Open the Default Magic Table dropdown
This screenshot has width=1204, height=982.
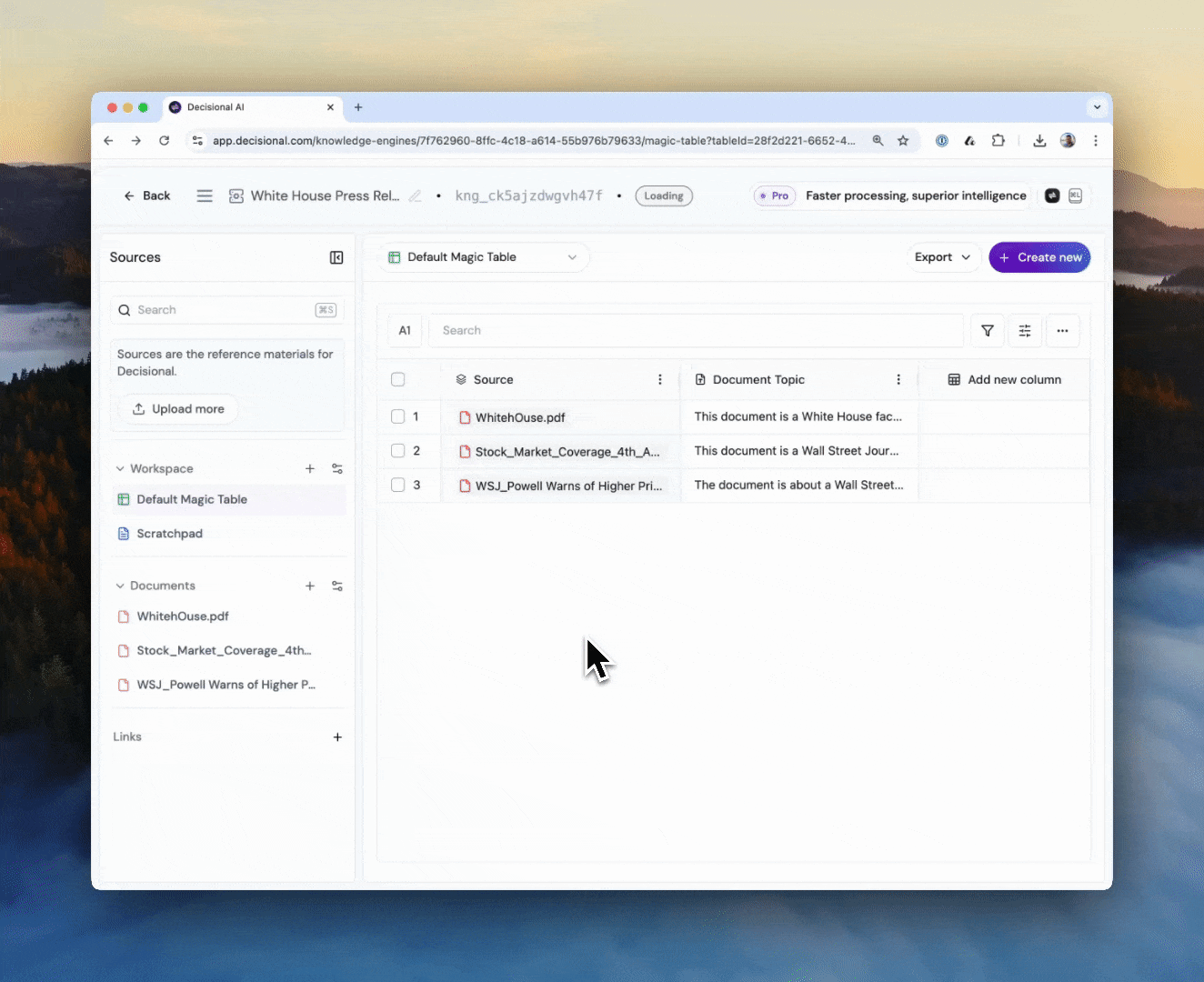pos(483,257)
